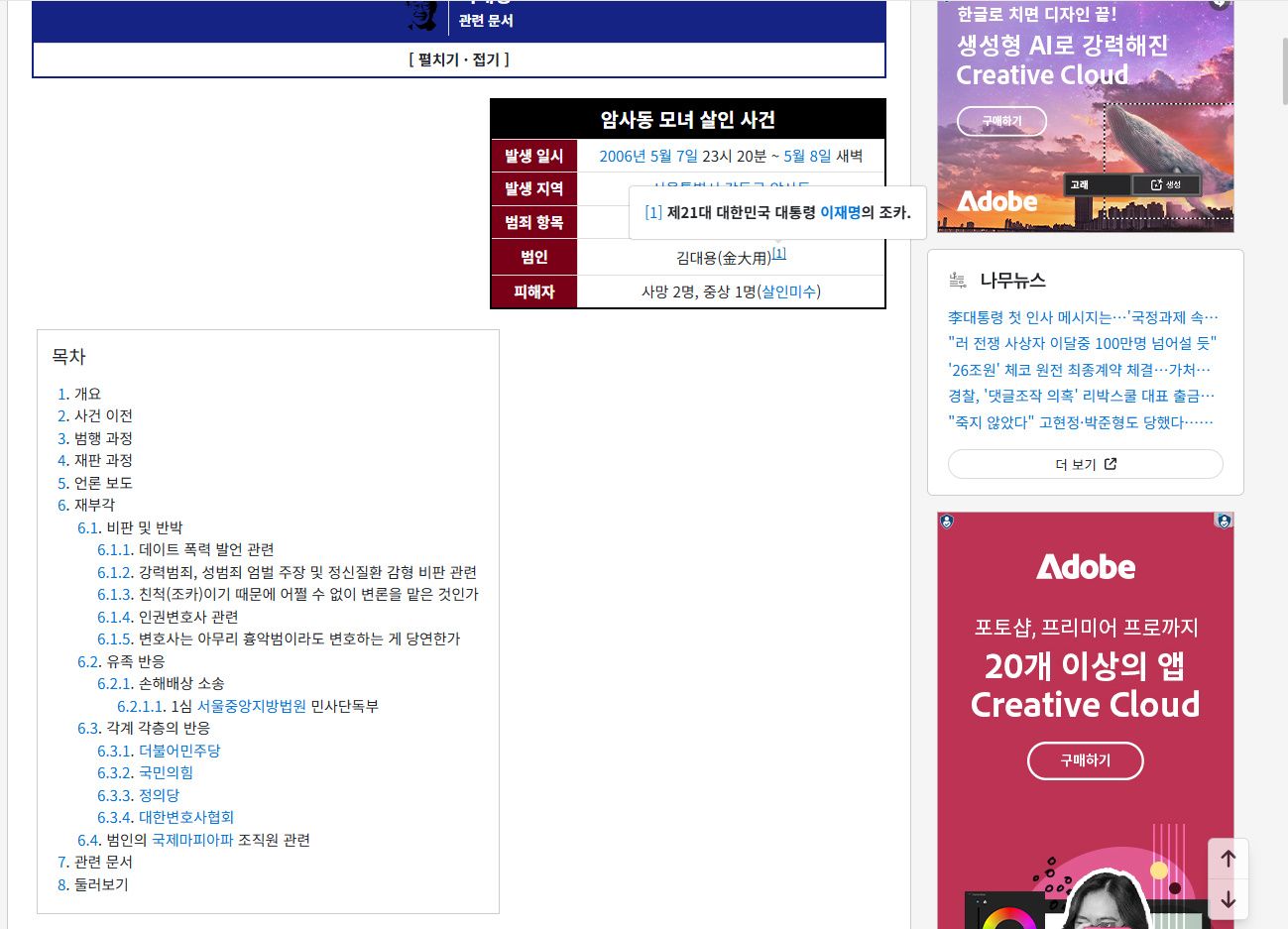Jump to section 8. 둘러보기
The width and height of the screenshot is (1288, 929).
coord(93,884)
